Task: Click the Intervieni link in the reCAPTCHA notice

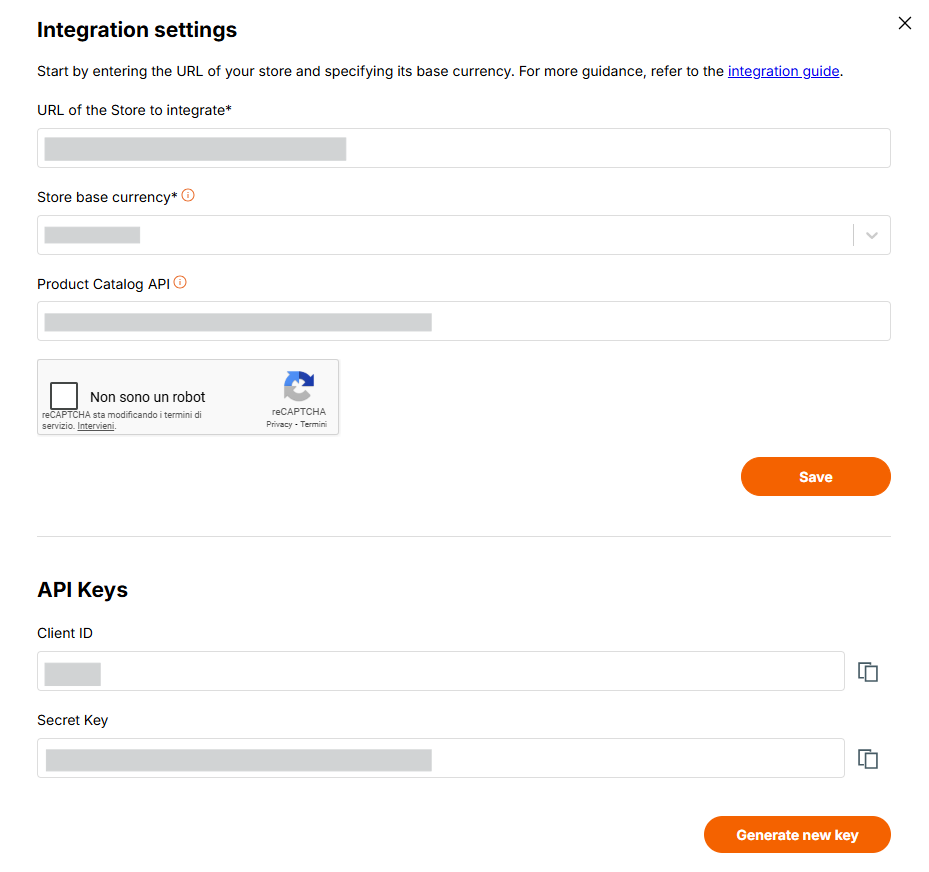Action: tap(96, 426)
